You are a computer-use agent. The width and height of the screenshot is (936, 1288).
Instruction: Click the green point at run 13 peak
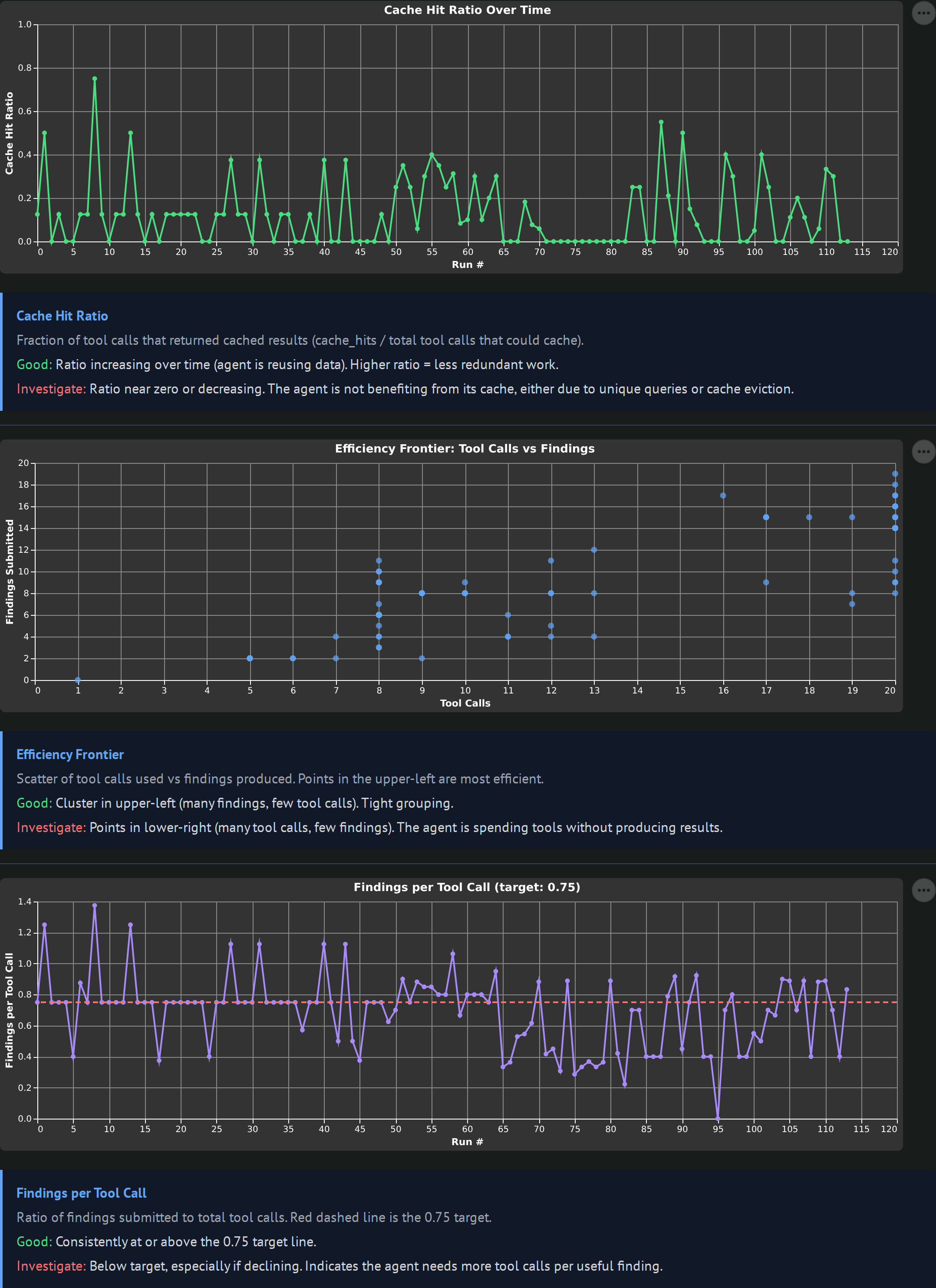(x=131, y=133)
